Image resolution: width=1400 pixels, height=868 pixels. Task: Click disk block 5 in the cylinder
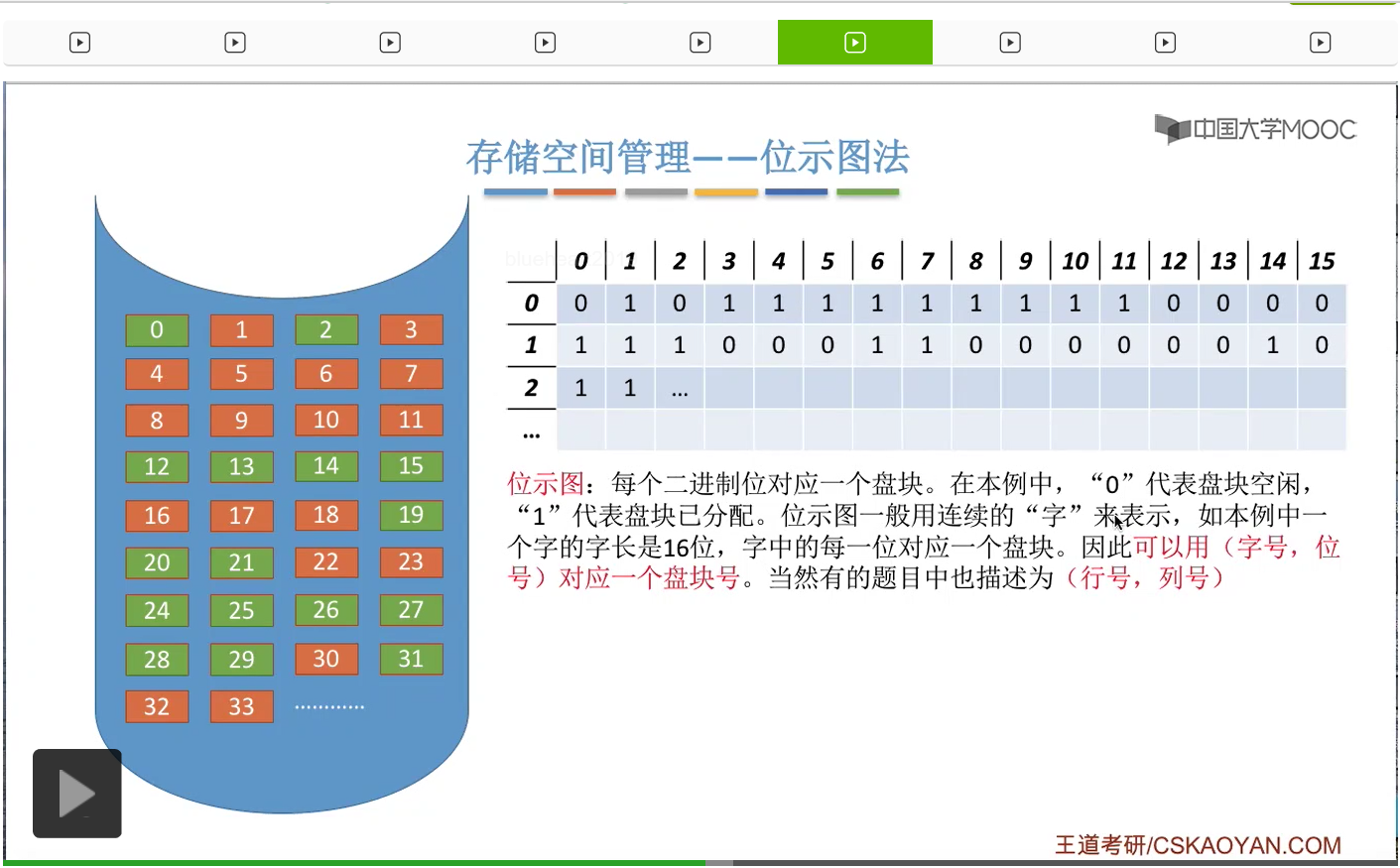coord(241,374)
